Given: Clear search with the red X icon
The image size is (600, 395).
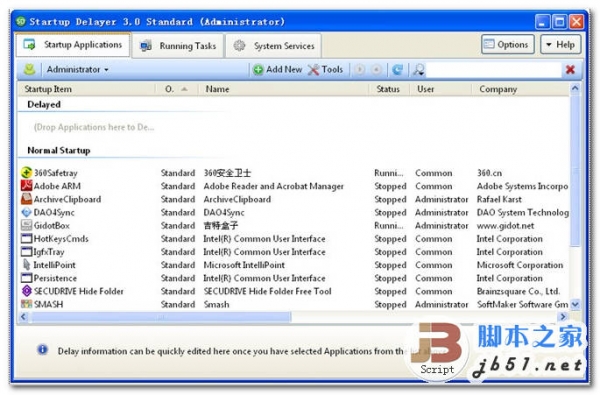Looking at the screenshot, I should pyautogui.click(x=570, y=70).
